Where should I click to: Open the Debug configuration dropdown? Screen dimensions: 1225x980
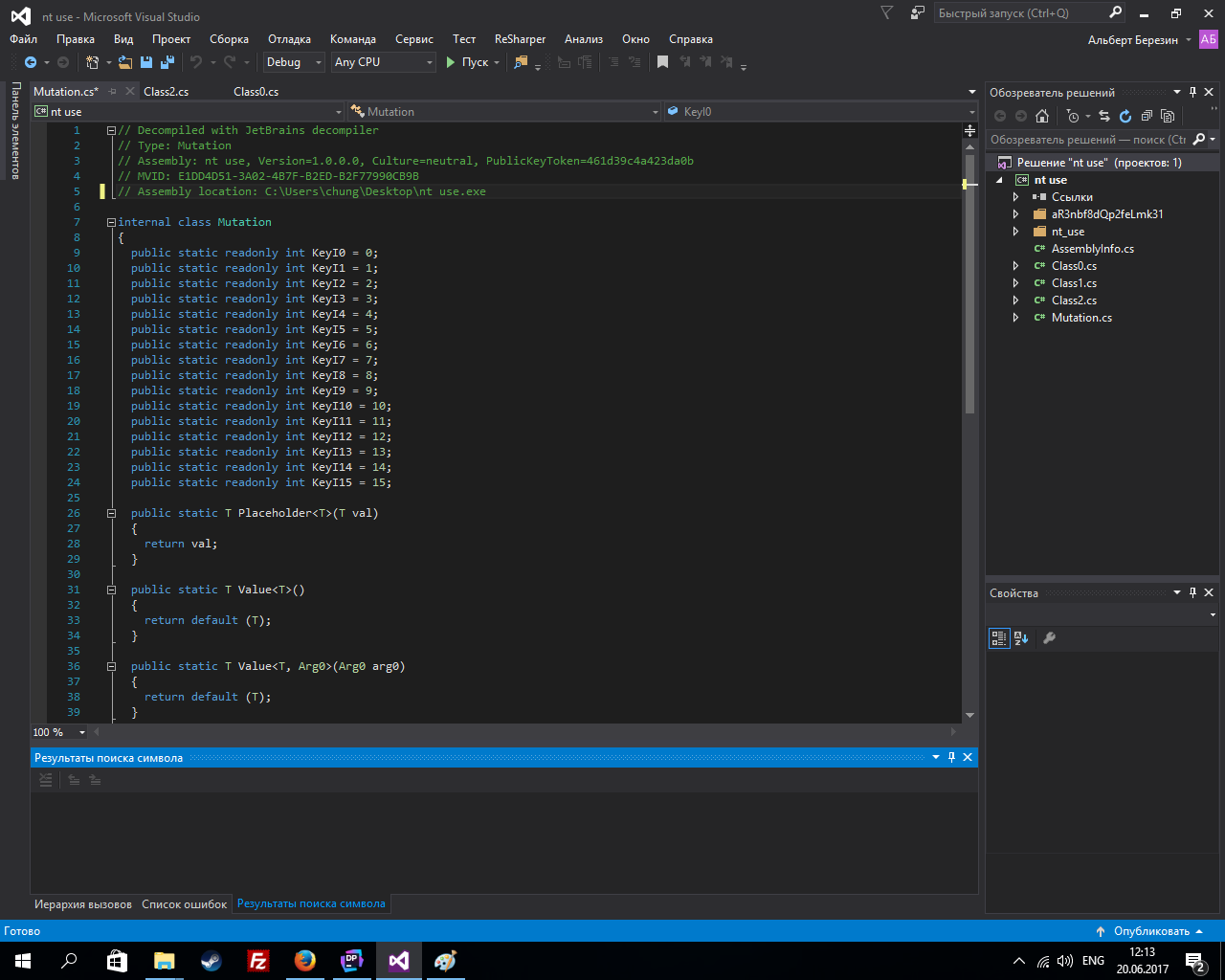pos(295,62)
